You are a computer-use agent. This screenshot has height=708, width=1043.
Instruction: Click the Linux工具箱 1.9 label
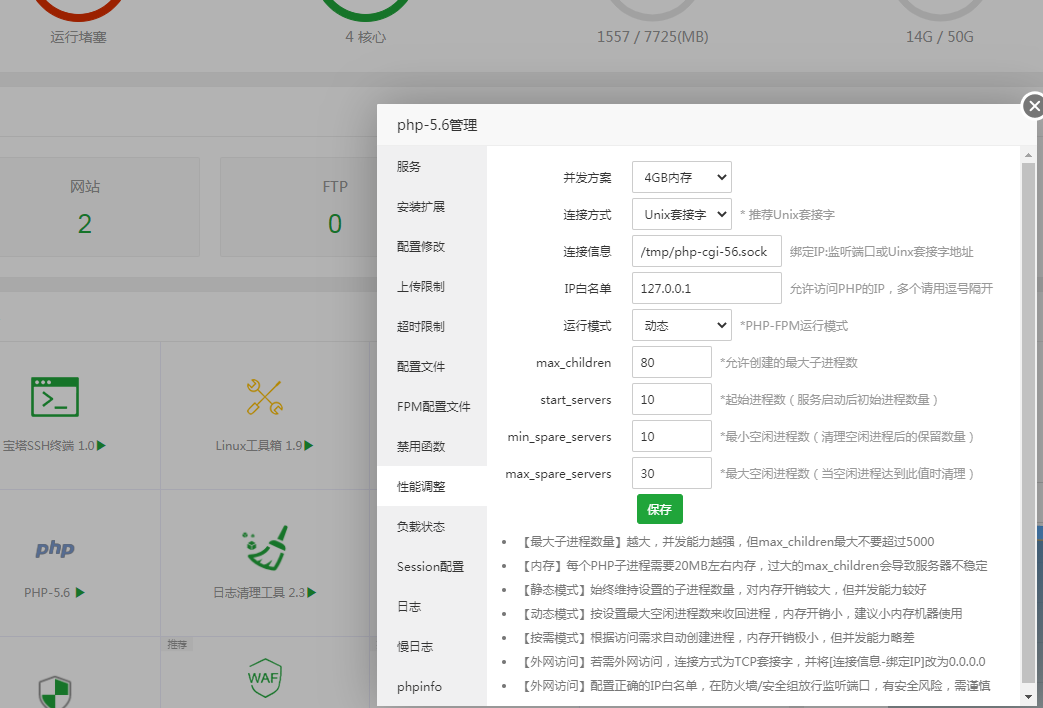point(259,446)
